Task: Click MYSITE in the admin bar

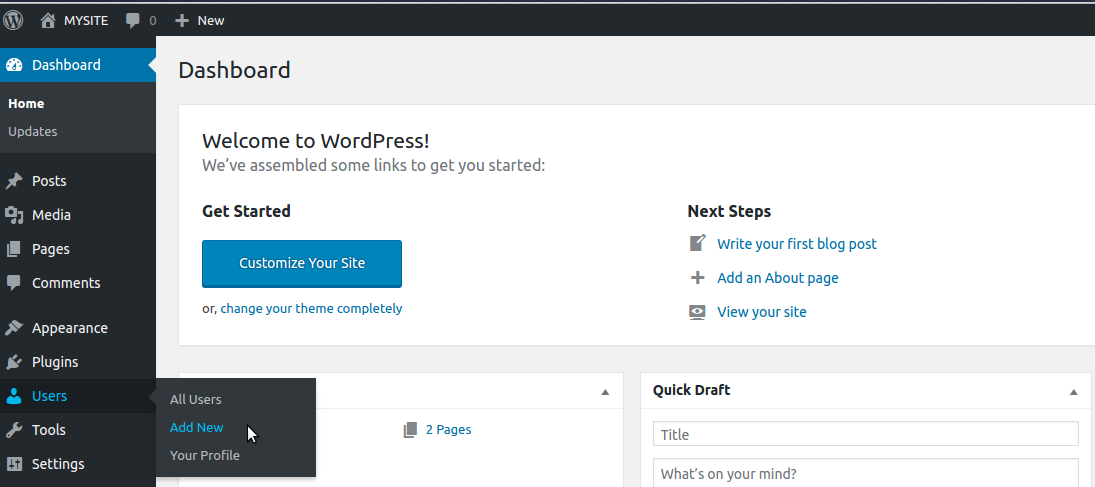Action: coord(86,20)
